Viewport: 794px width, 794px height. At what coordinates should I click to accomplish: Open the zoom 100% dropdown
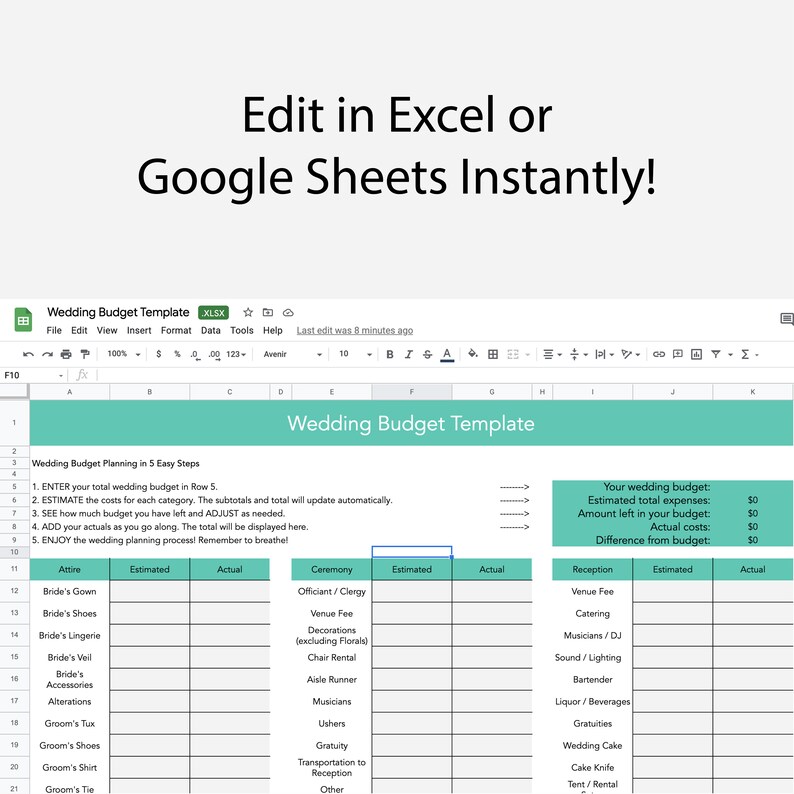click(124, 354)
